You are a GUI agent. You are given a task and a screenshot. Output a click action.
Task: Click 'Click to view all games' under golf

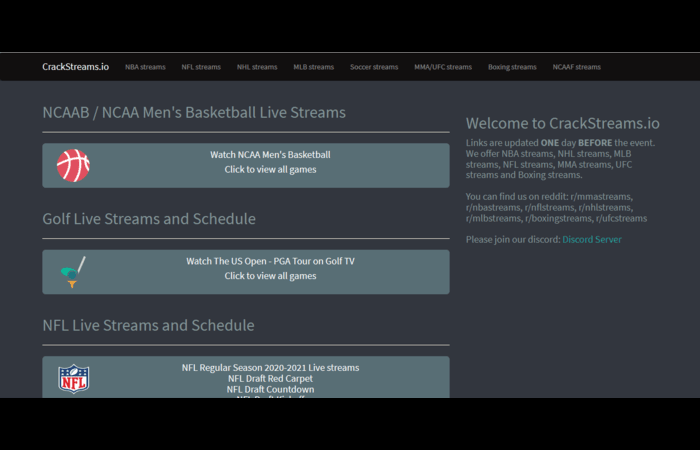271,276
